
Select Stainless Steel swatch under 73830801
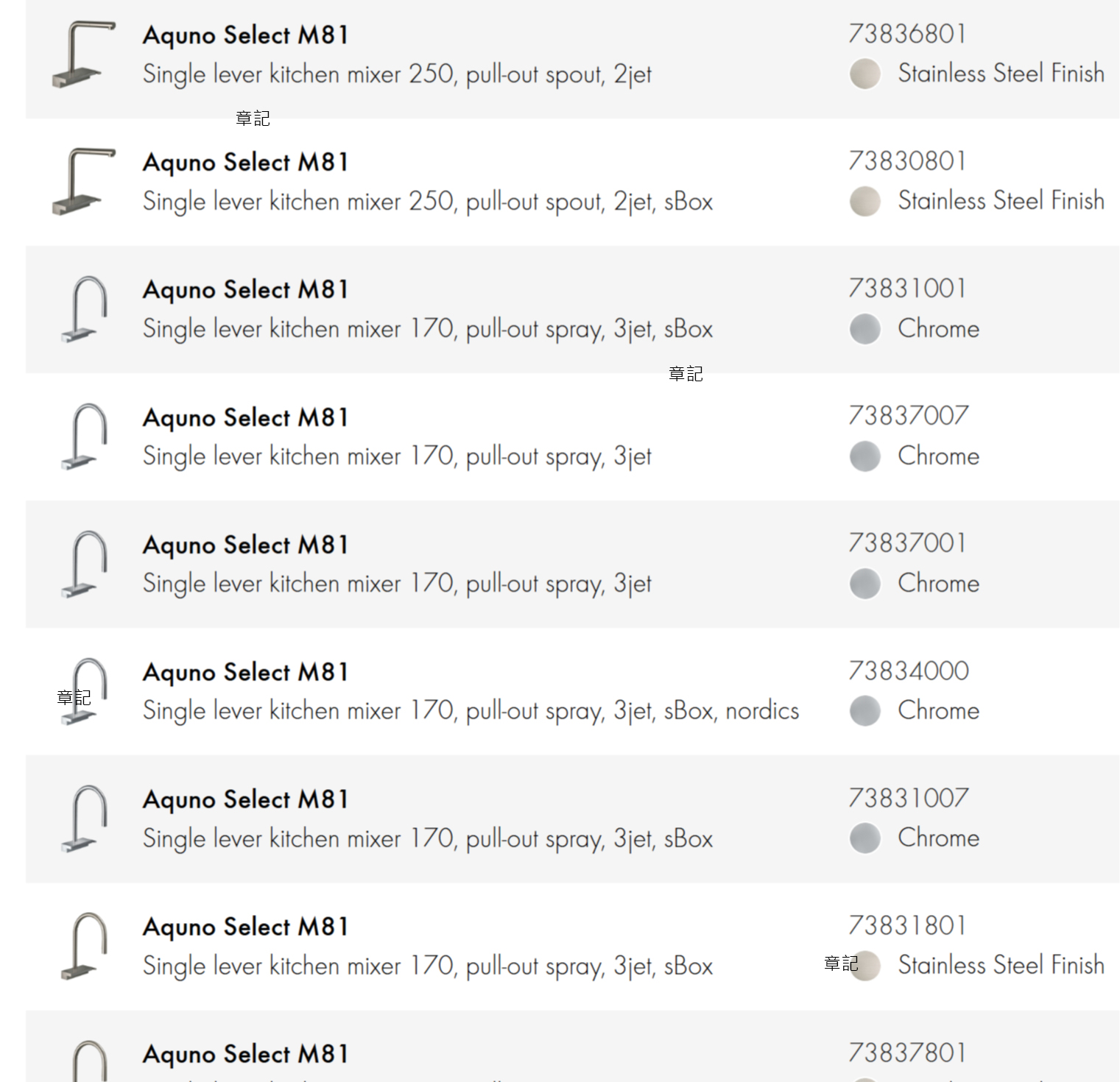tap(865, 201)
